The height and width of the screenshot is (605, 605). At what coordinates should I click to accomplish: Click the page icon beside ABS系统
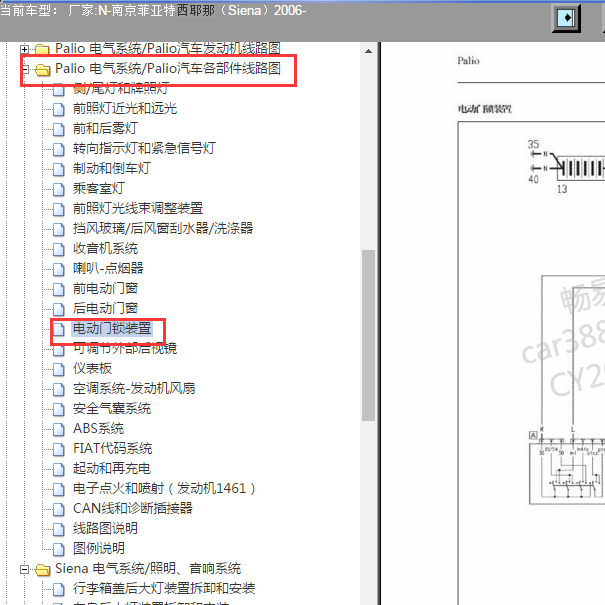pyautogui.click(x=59, y=429)
